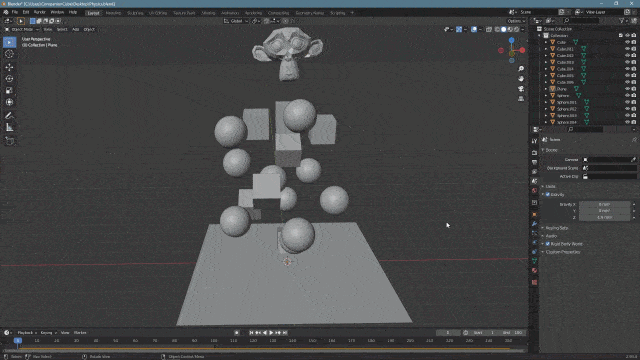Select the Cursor tool in toolbar

click(x=9, y=54)
